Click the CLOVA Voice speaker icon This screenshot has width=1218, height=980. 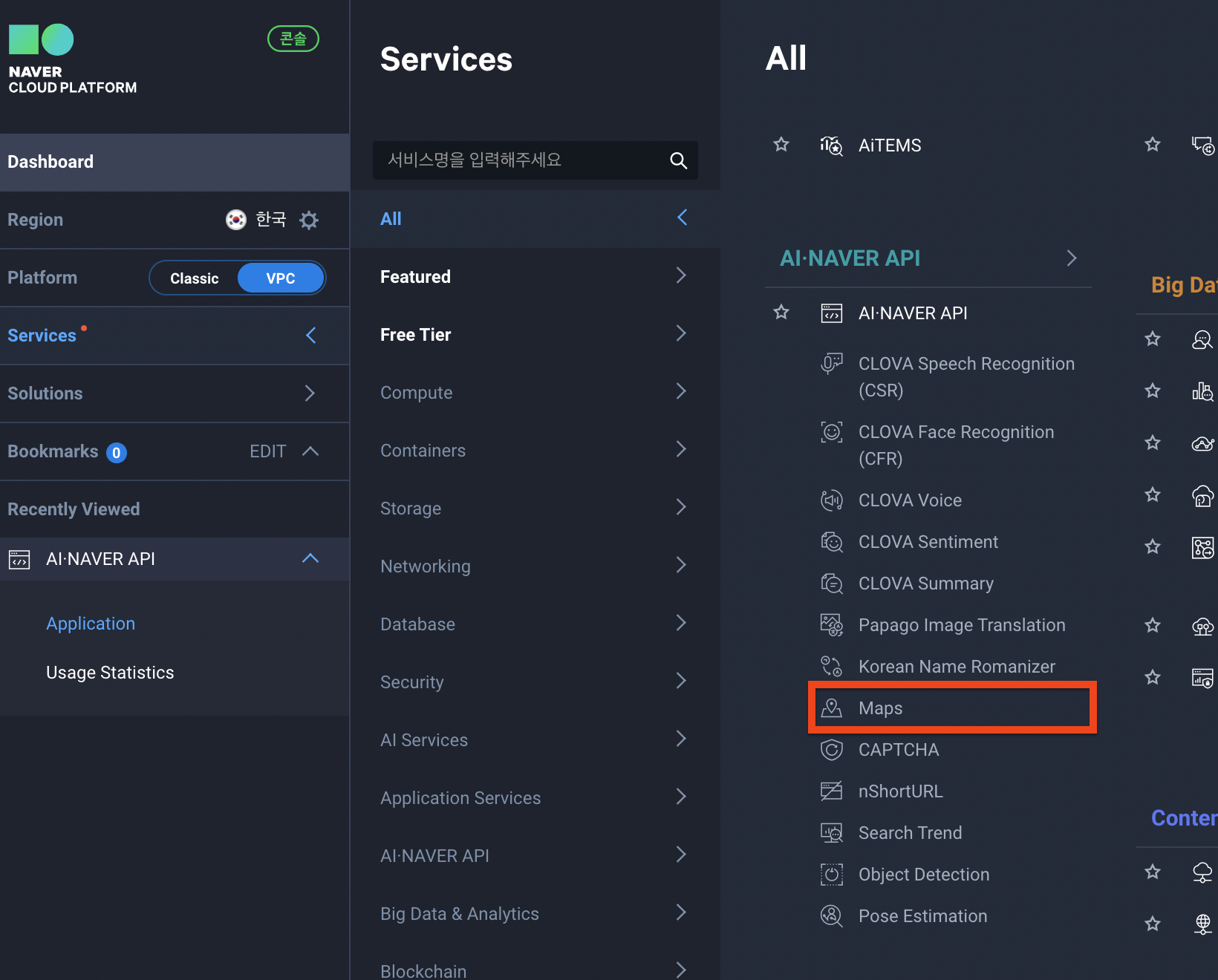pyautogui.click(x=832, y=500)
